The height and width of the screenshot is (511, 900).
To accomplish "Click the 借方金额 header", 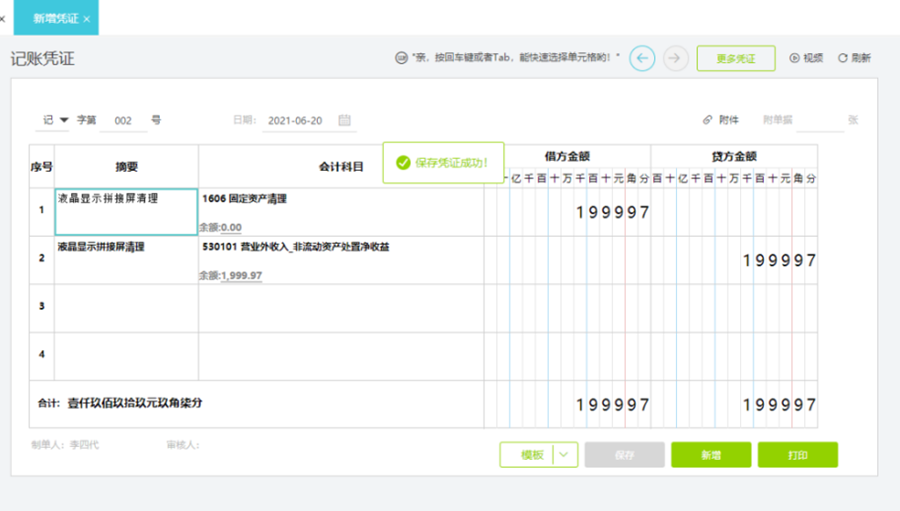I will coord(567,156).
